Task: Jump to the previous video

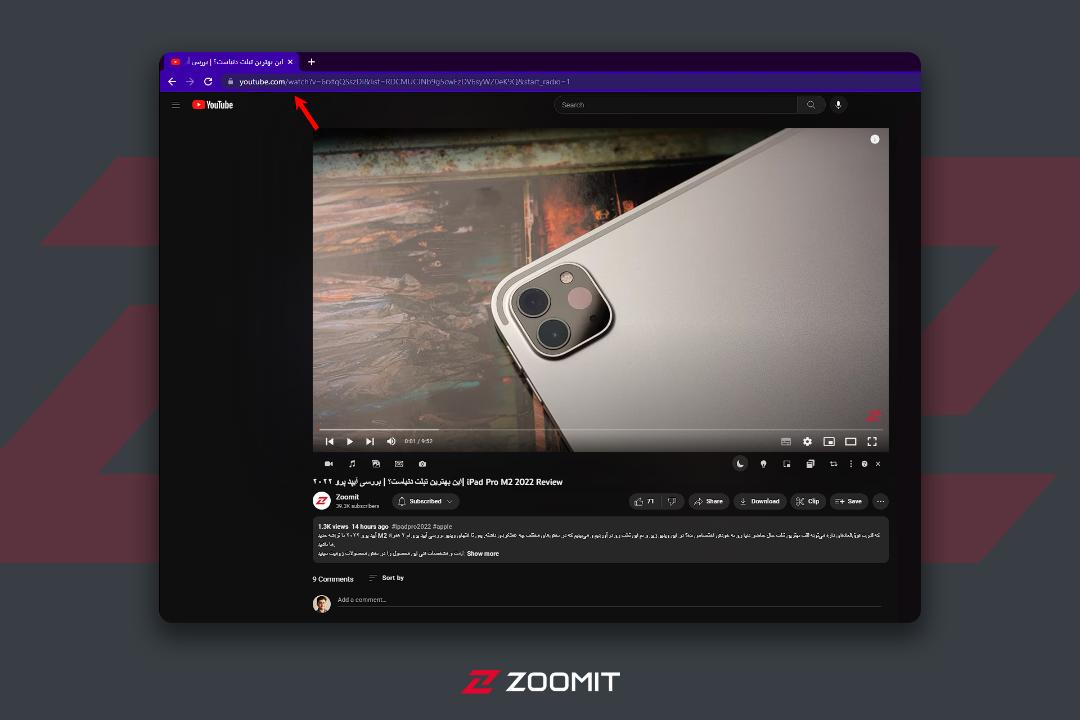Action: click(329, 441)
